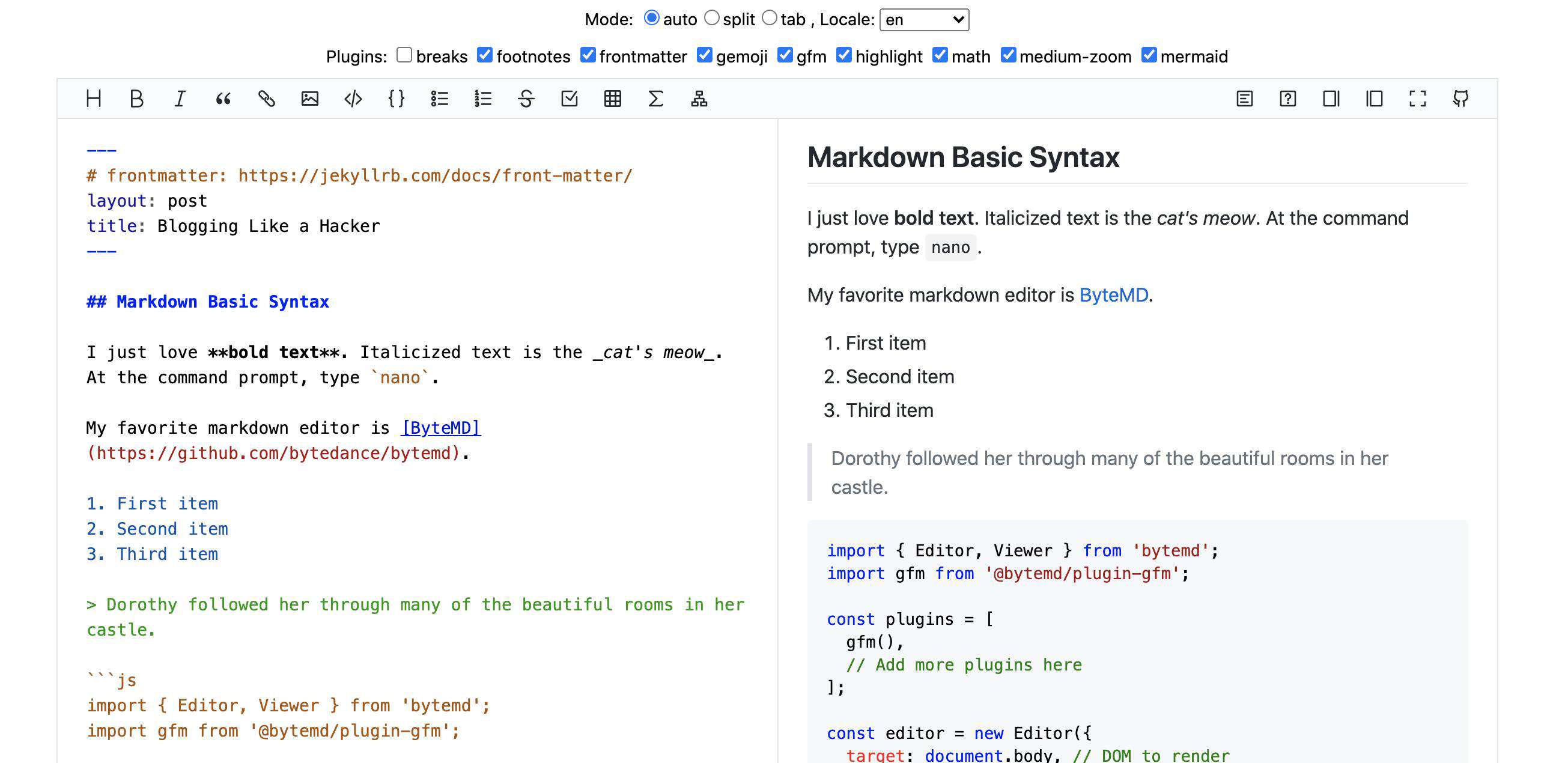Click '2. Second item' in the editor
The height and width of the screenshot is (763, 1568).
click(157, 529)
